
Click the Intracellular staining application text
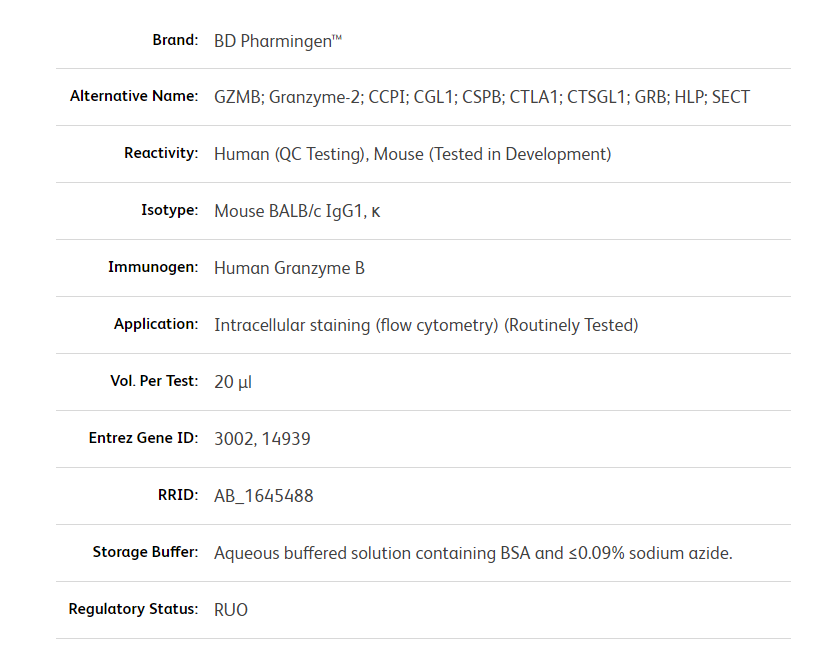pyautogui.click(x=426, y=325)
